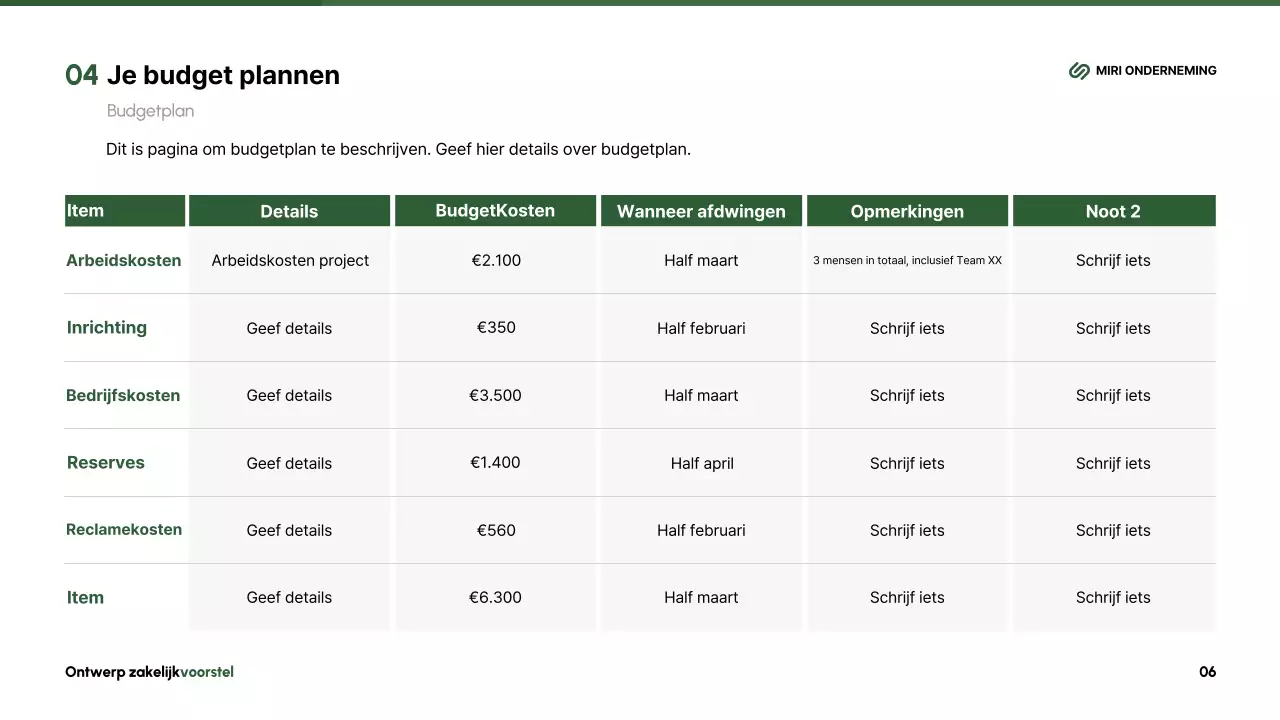This screenshot has height=720, width=1280.
Task: Select the €2.100 budget cell
Action: [496, 261]
